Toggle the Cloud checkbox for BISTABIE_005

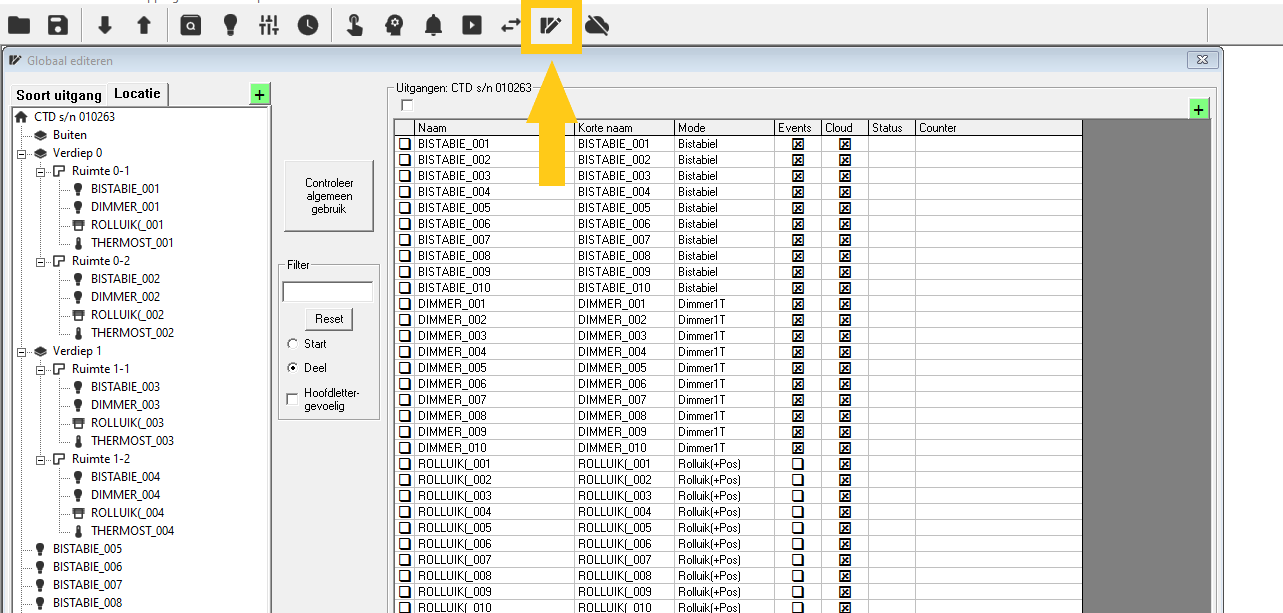click(x=845, y=208)
